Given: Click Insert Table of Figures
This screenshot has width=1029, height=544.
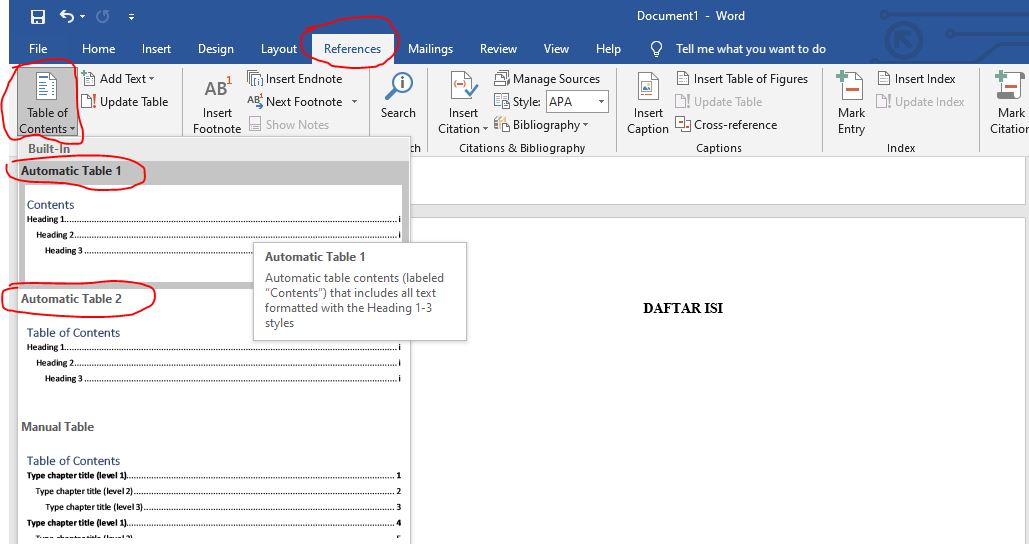Looking at the screenshot, I should 742,79.
